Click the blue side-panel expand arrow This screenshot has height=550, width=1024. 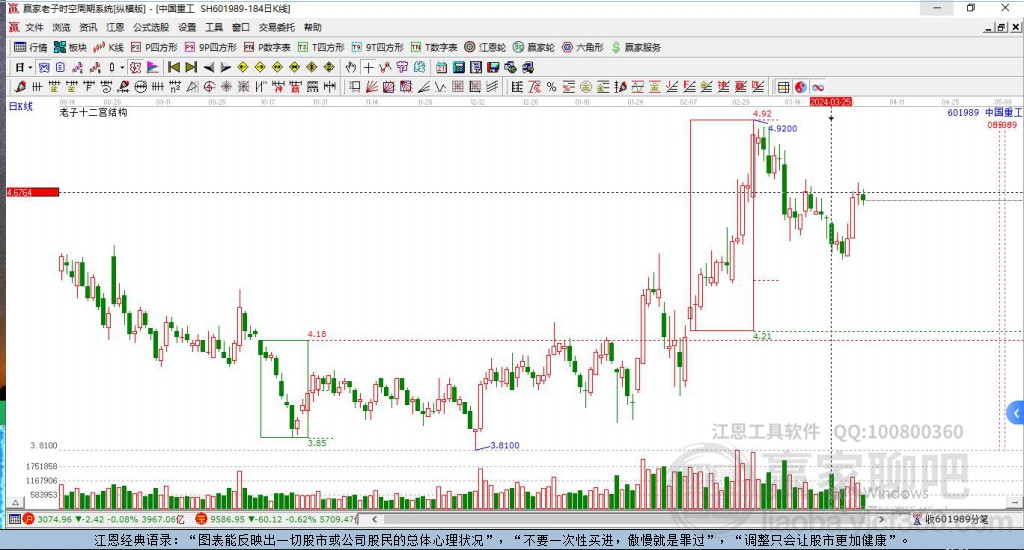coord(1016,413)
